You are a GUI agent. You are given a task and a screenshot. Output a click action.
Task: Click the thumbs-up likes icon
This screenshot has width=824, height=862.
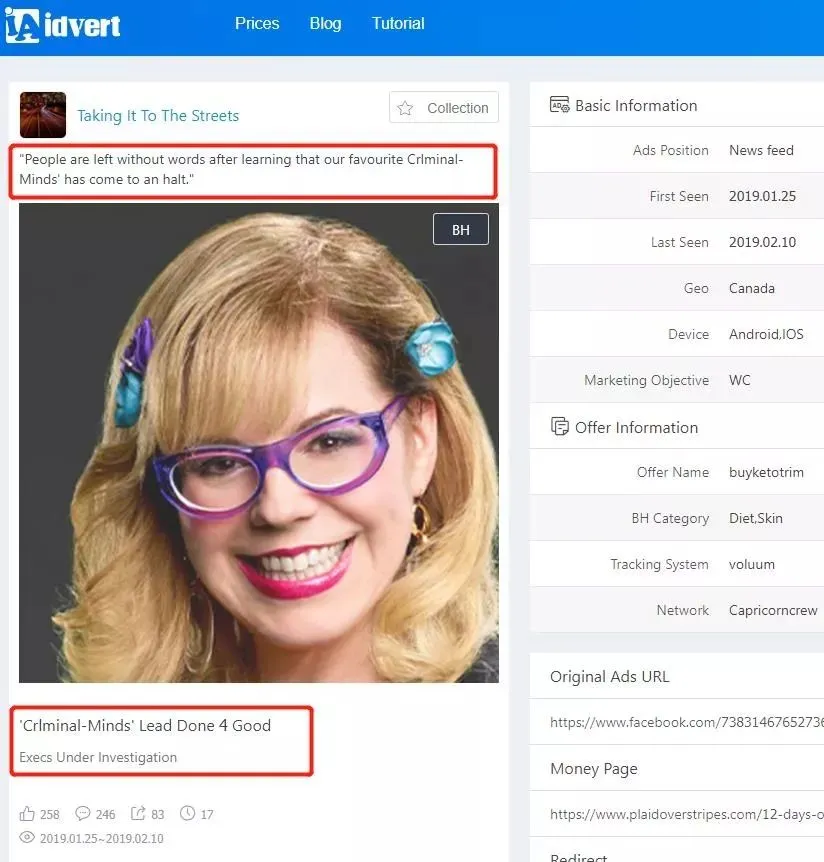(27, 813)
